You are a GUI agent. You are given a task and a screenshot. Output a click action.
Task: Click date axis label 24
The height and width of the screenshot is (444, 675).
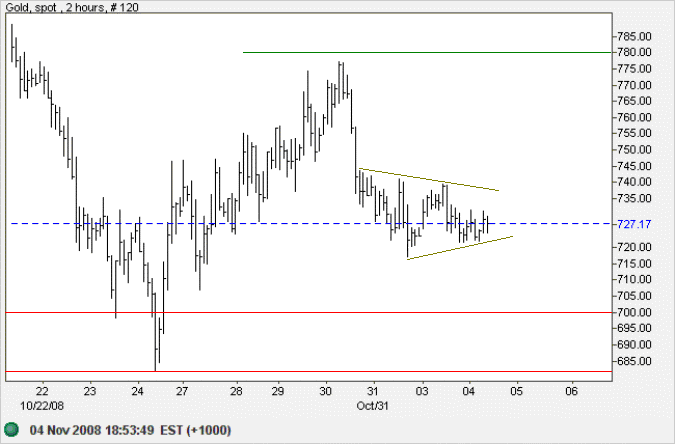point(137,391)
